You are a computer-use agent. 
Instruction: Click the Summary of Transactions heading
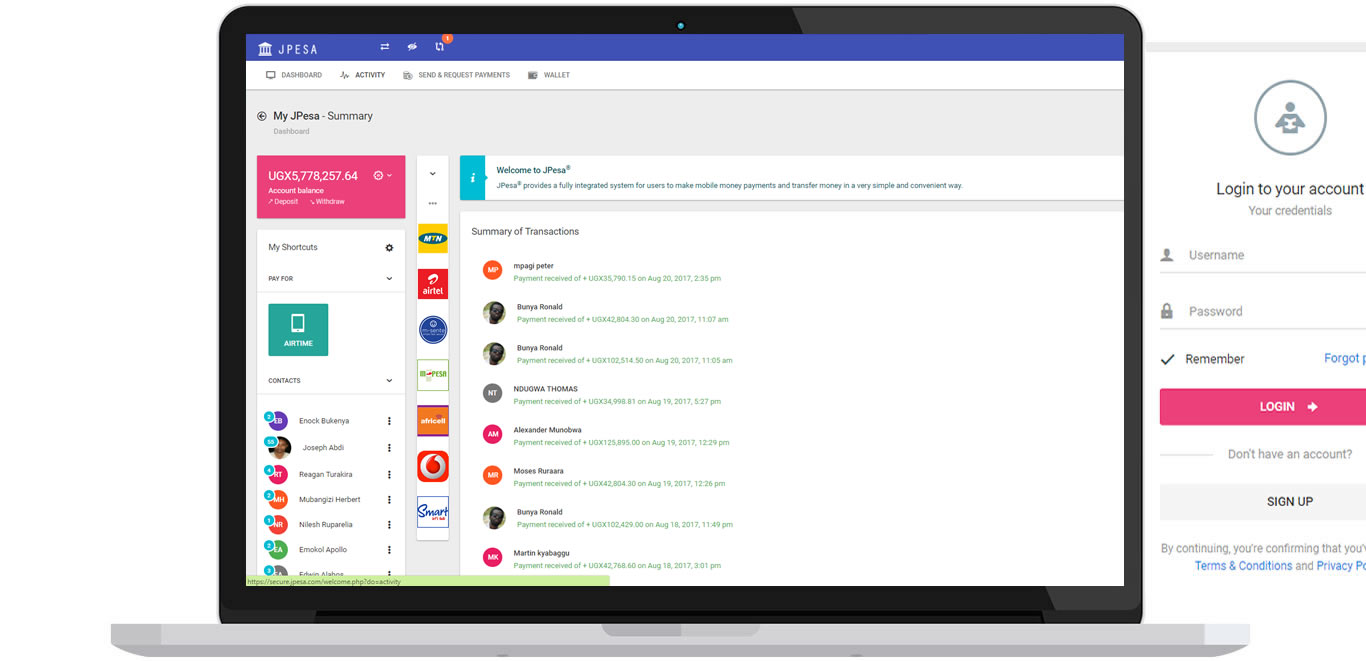tap(525, 232)
